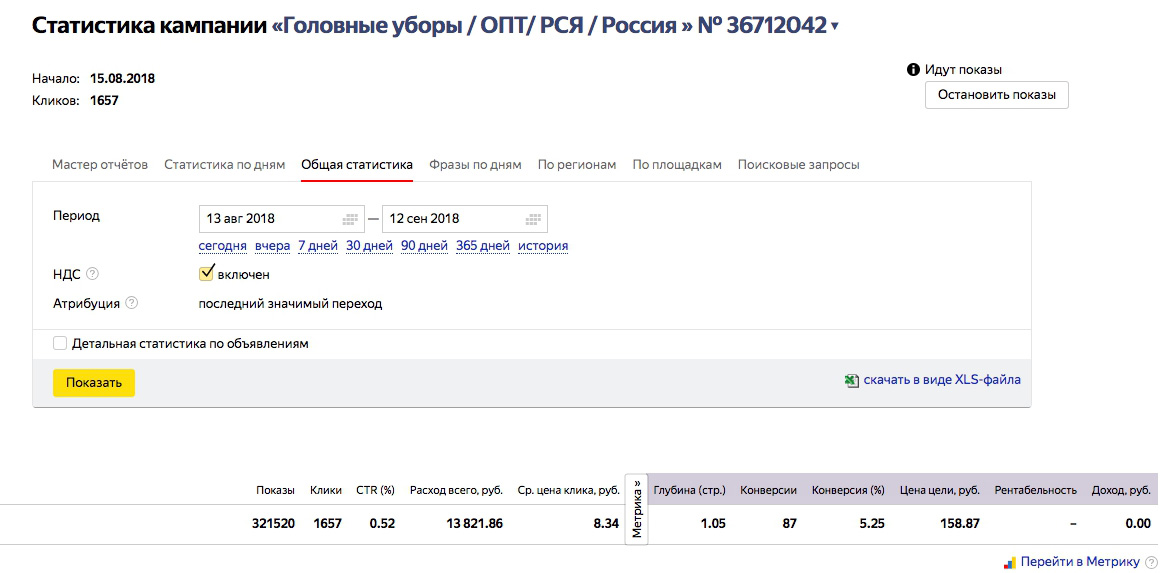Click help icon beside Перейти в Метрику
Viewport: 1172px width, 573px height.
pos(1151,562)
